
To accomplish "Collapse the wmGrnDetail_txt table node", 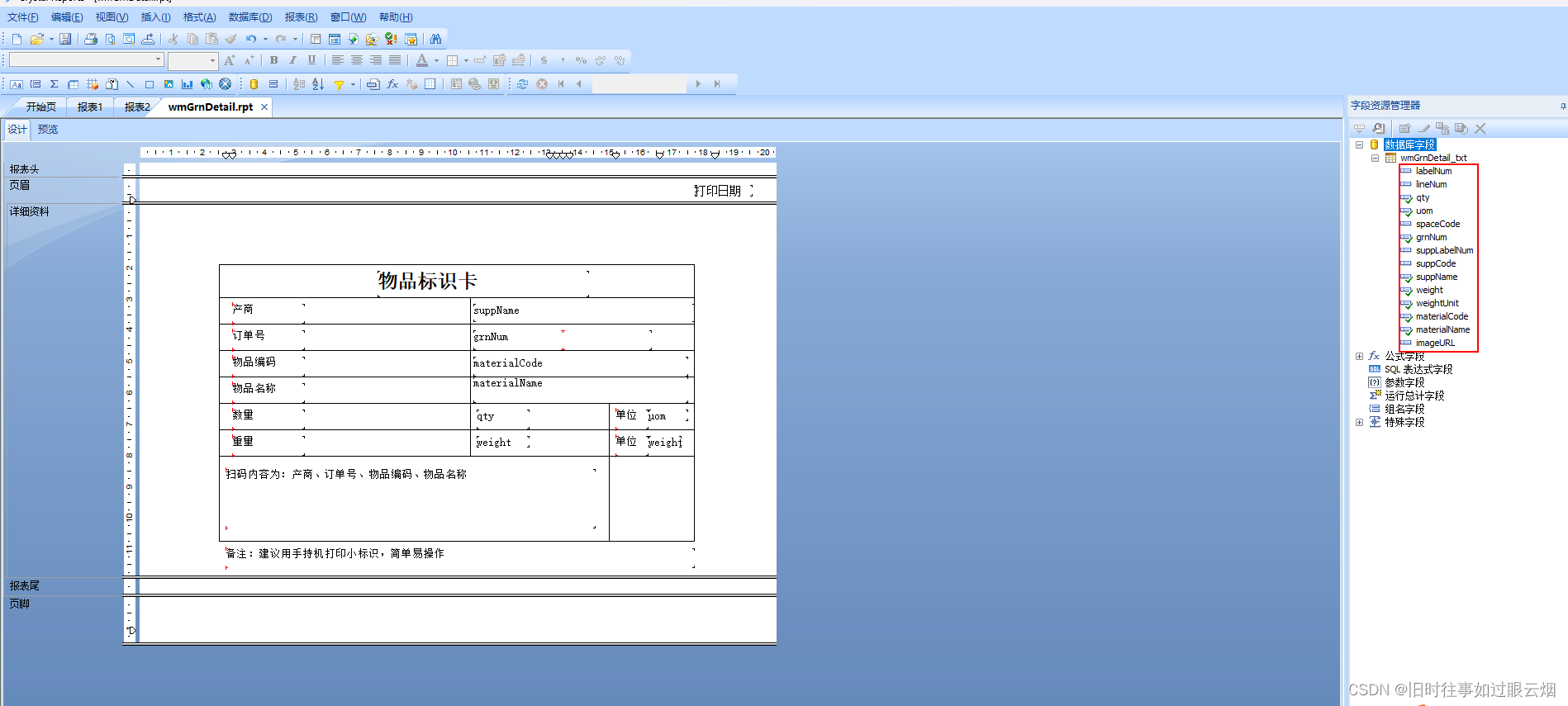I will tap(1375, 158).
